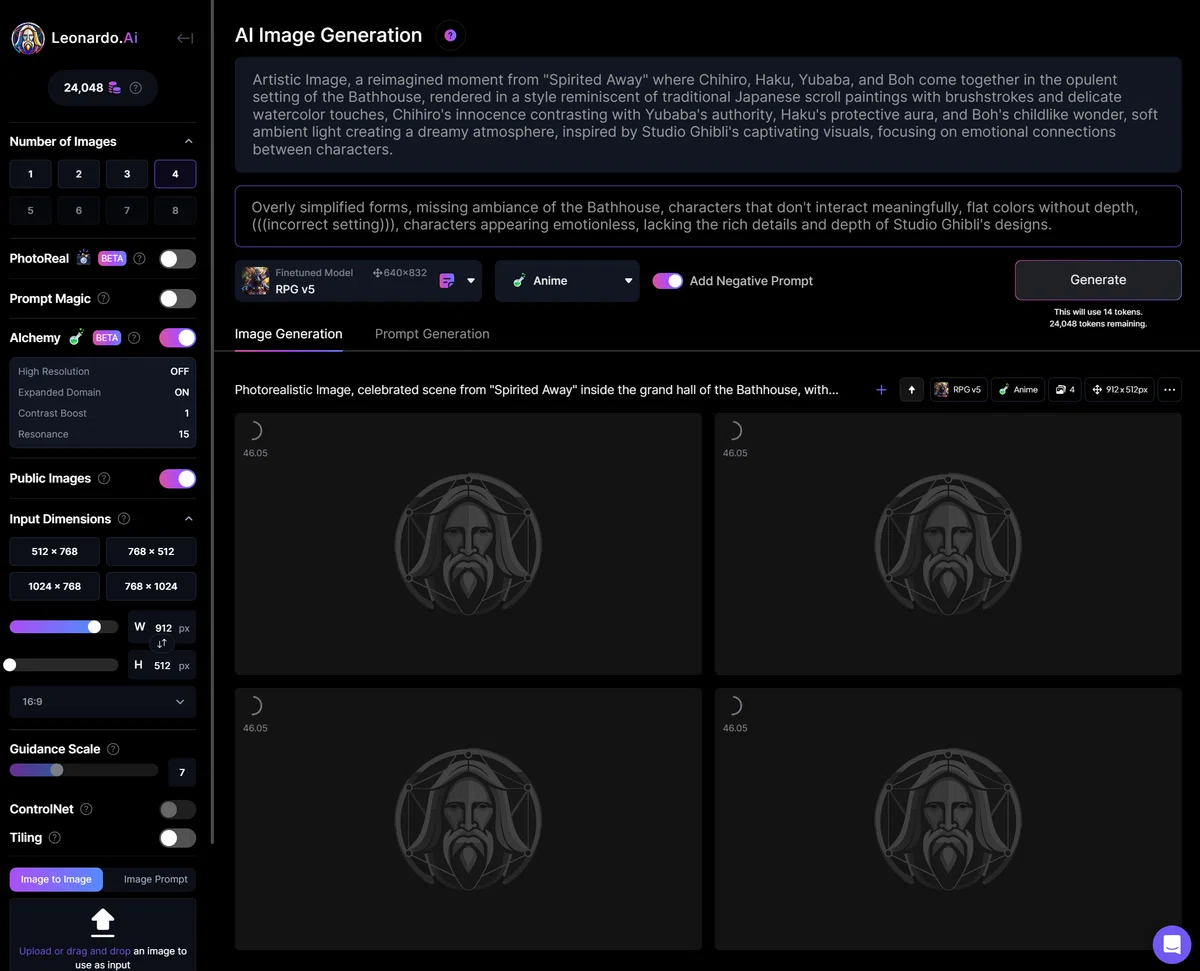Disable the Alchemy toggle
Image resolution: width=1200 pixels, height=971 pixels.
tap(178, 338)
